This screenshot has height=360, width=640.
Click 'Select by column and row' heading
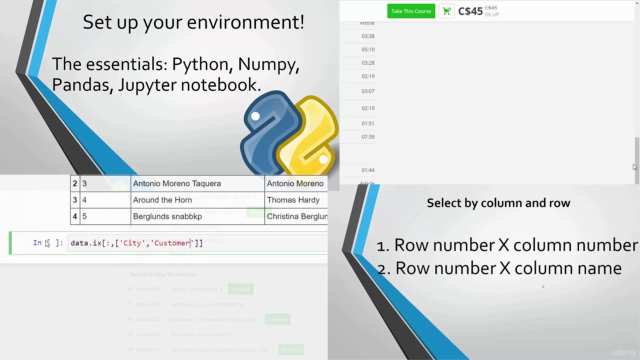point(498,203)
